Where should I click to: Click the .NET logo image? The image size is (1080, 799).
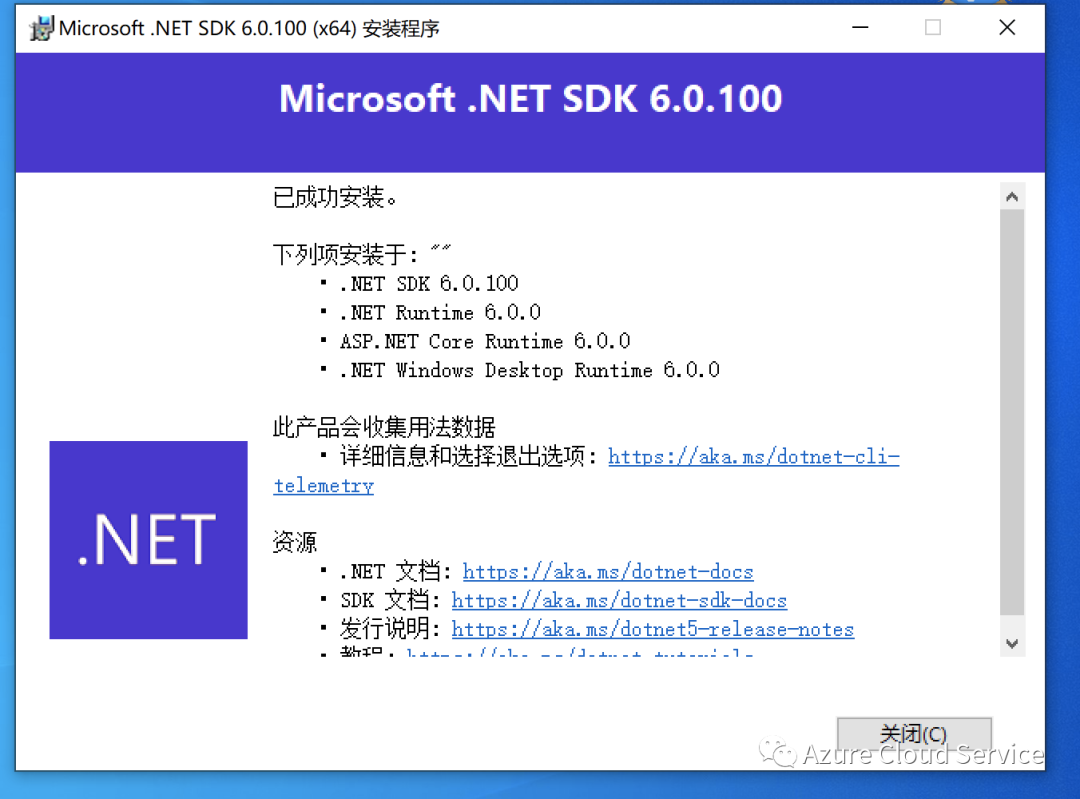point(148,540)
